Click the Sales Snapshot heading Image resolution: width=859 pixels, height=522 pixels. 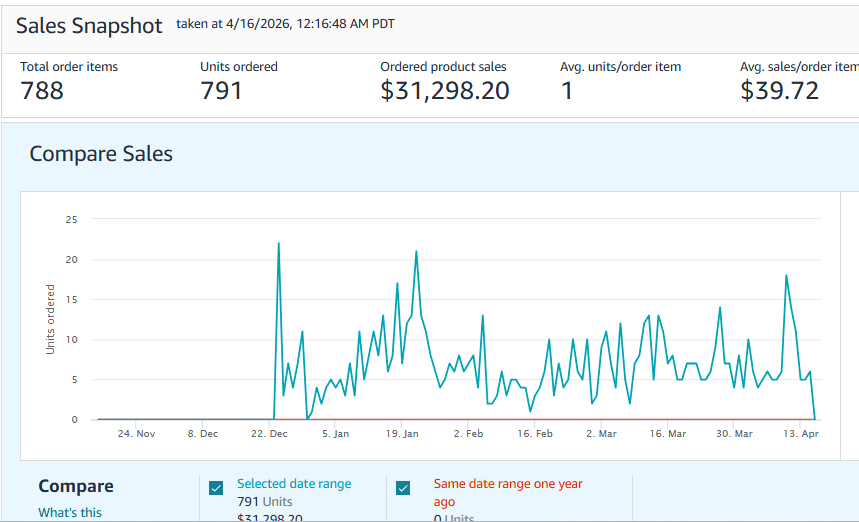coord(89,26)
